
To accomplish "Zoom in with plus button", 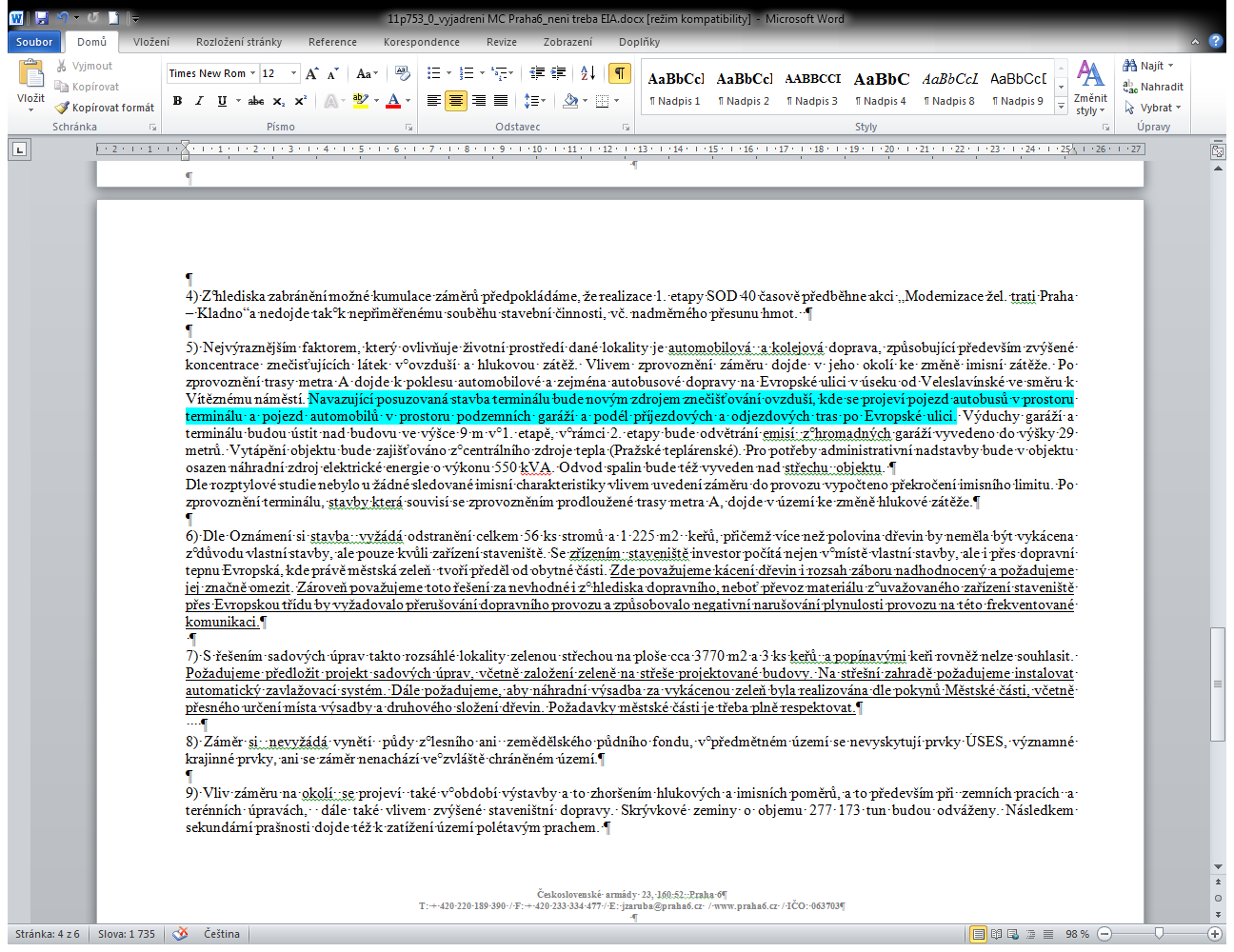I will (x=1215, y=934).
